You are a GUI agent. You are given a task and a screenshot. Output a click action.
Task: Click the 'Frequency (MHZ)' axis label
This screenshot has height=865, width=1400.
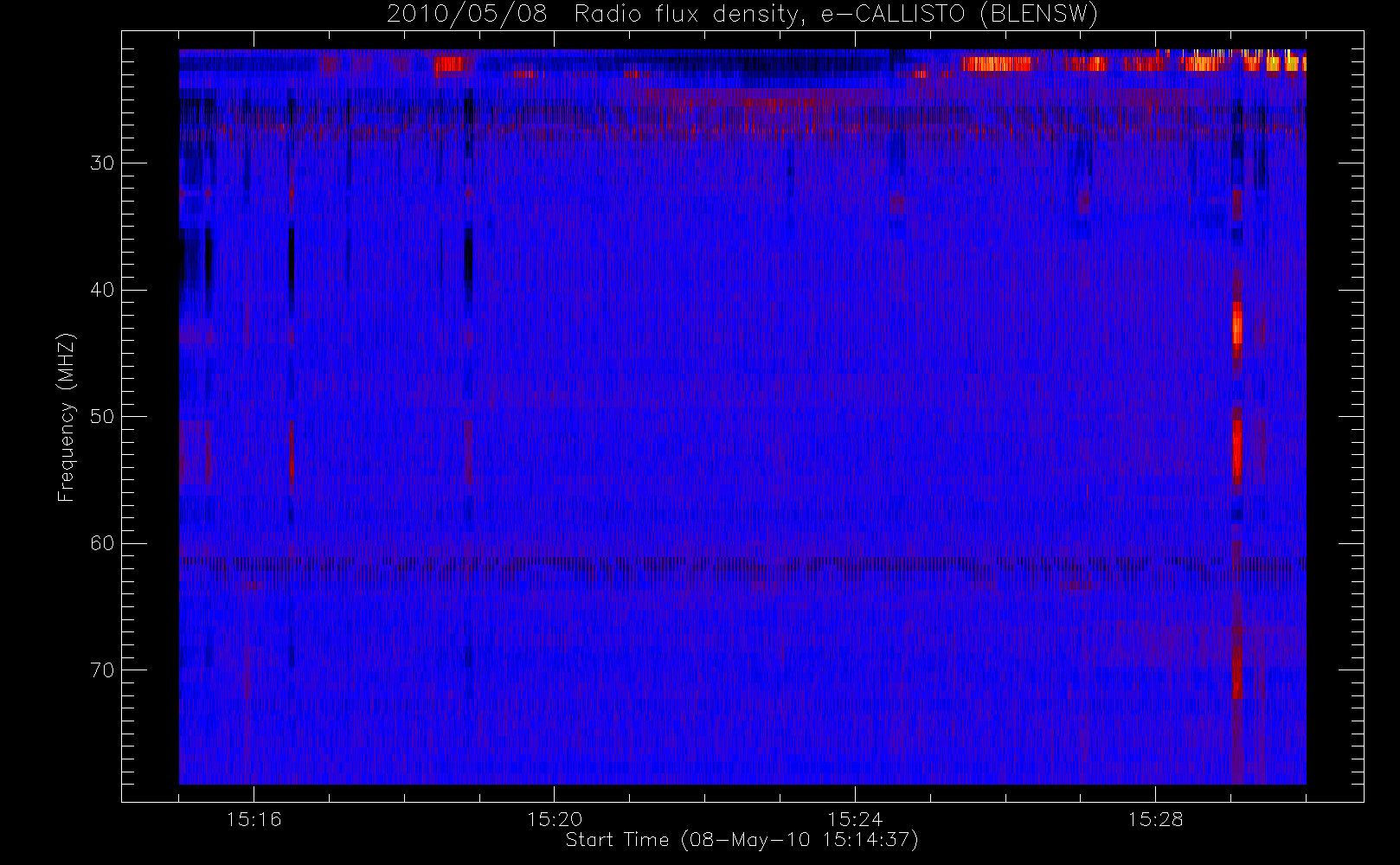coord(67,417)
